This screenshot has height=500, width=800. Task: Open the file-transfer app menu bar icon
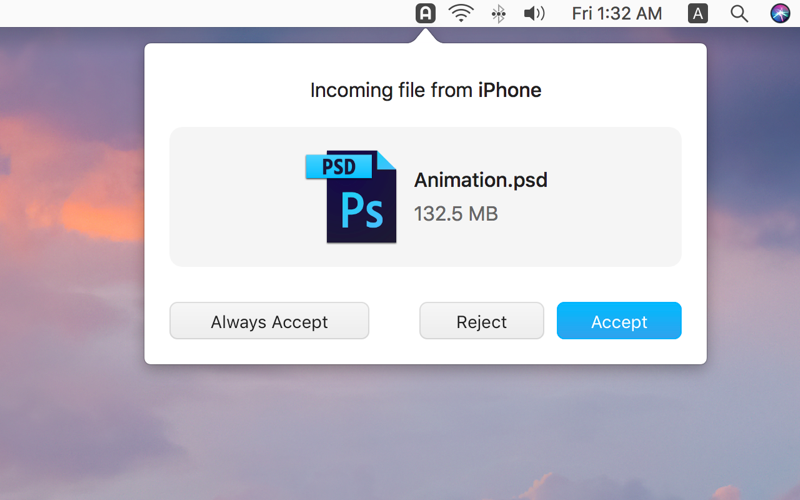click(425, 13)
